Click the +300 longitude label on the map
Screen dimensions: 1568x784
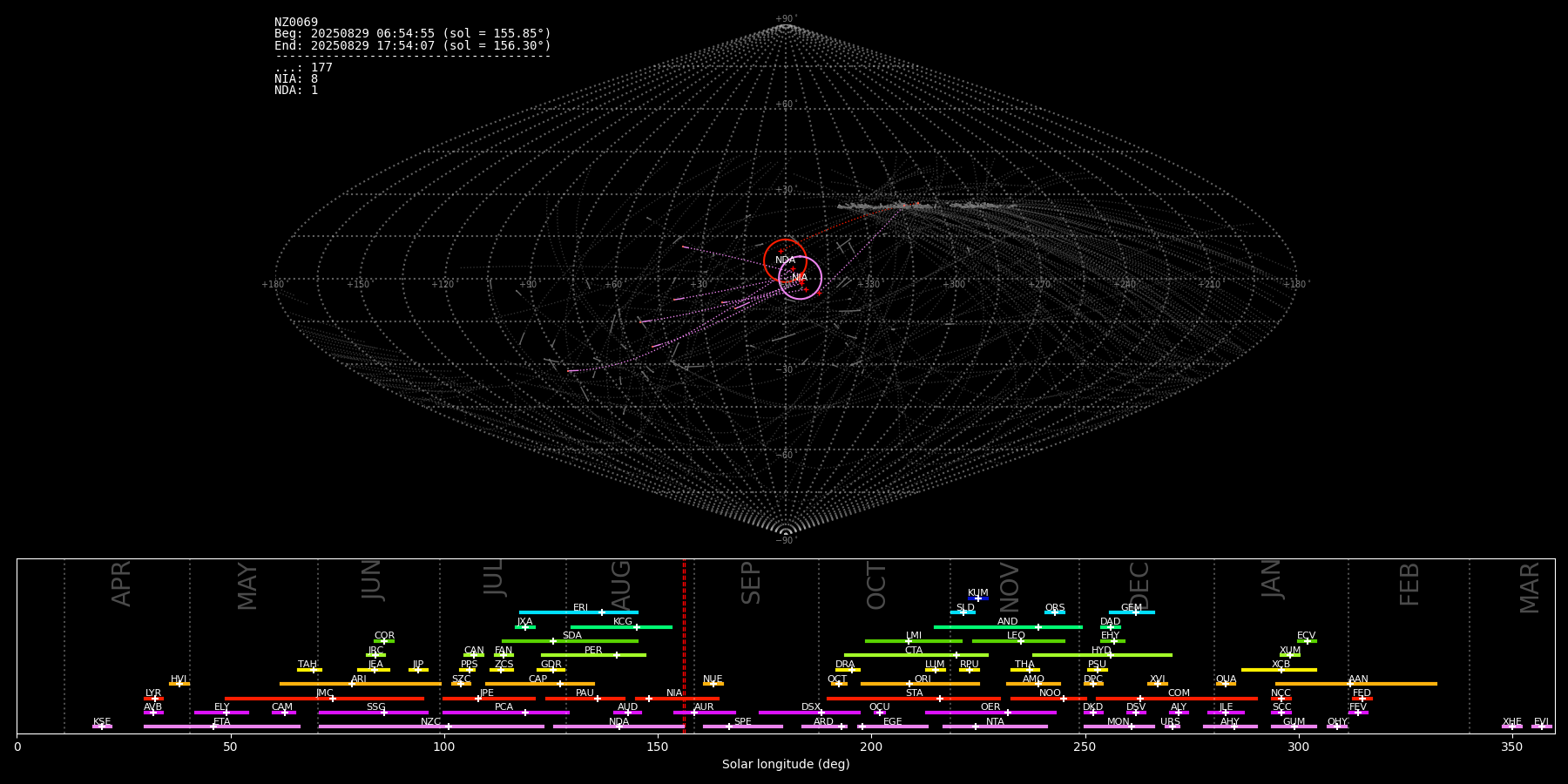tap(954, 285)
